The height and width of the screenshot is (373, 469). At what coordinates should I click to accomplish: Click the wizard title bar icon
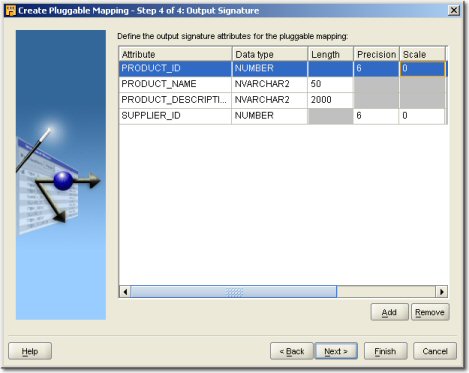[11, 10]
